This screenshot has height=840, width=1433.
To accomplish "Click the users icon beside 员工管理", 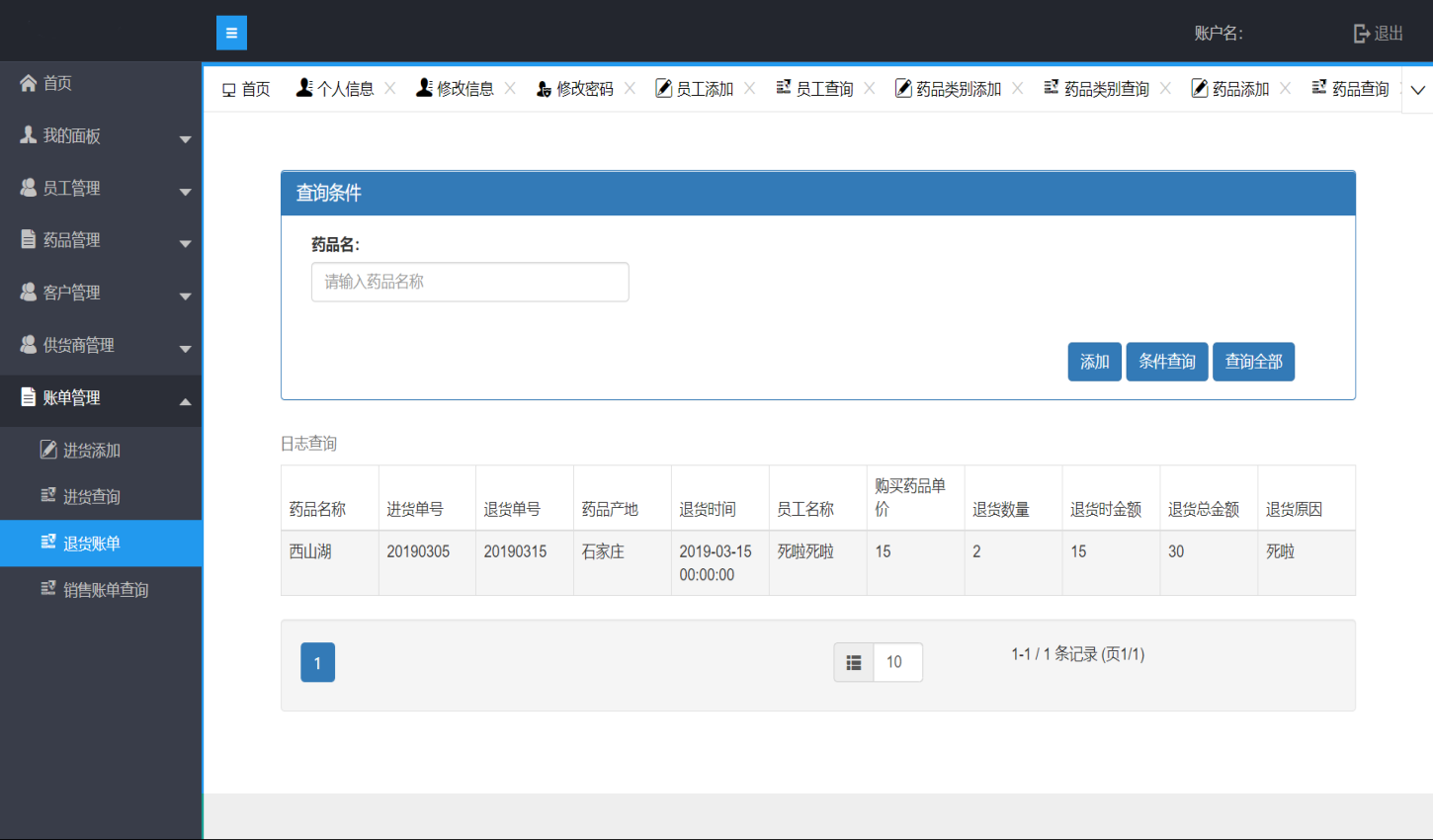I will click(29, 188).
